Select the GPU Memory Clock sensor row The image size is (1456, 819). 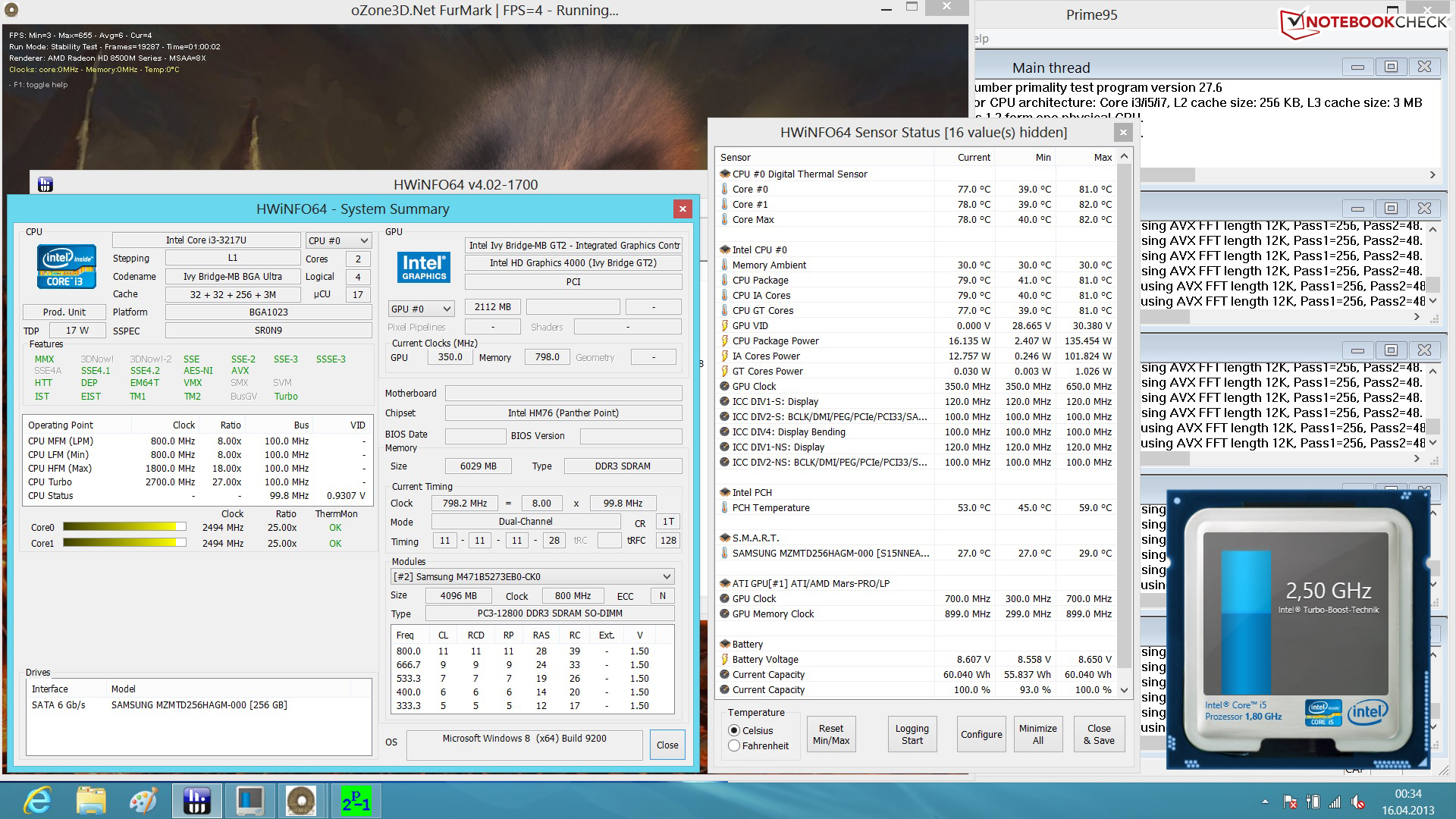[x=916, y=613]
